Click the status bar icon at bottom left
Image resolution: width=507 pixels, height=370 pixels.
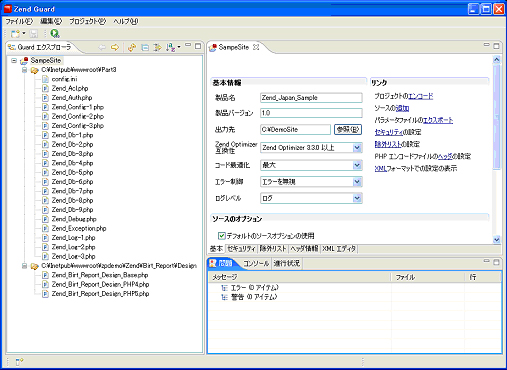(x=19, y=361)
